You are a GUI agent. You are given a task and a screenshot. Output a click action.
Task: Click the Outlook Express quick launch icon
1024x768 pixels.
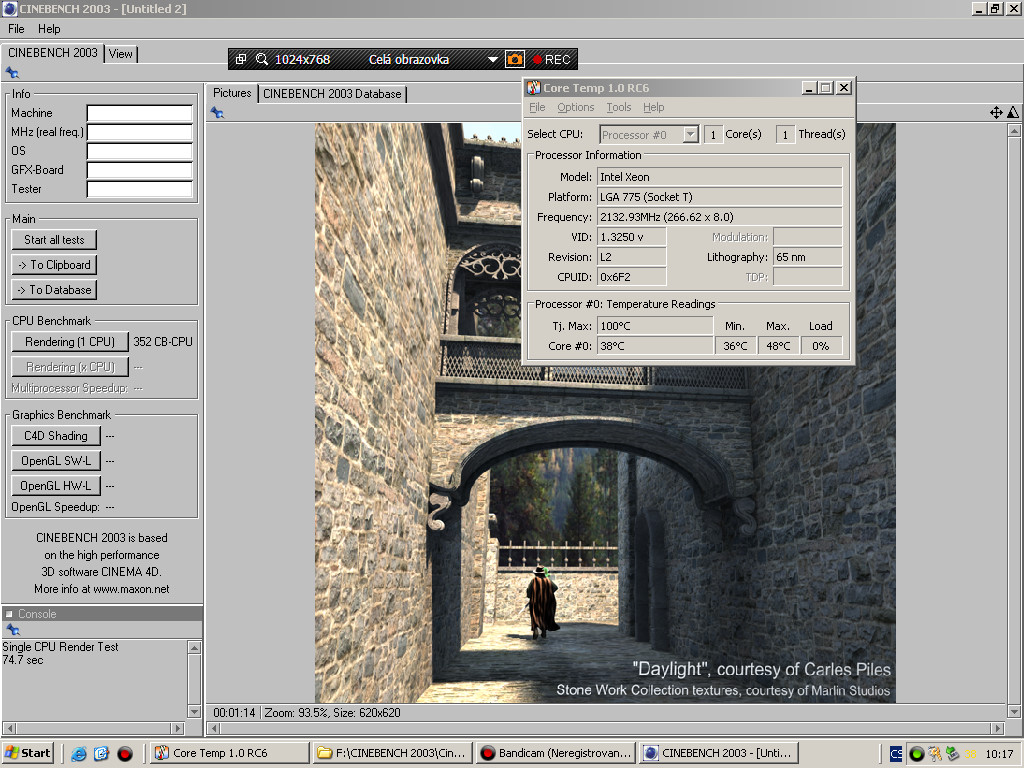(101, 754)
